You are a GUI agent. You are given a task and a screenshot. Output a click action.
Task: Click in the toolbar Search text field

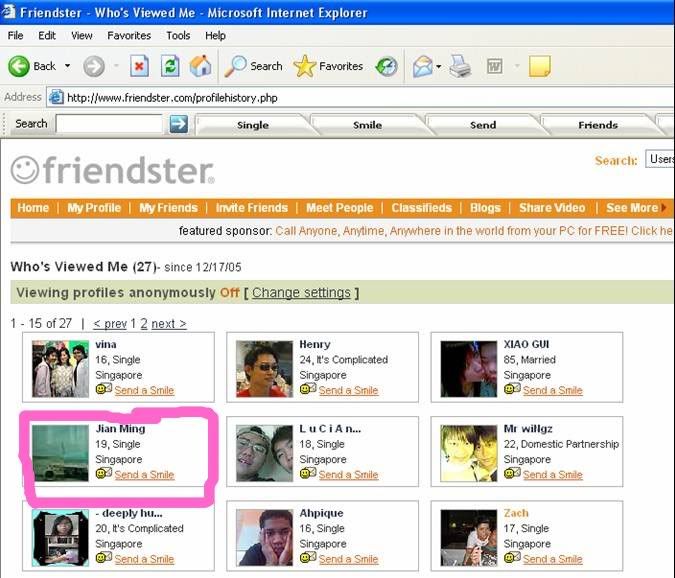click(x=109, y=124)
